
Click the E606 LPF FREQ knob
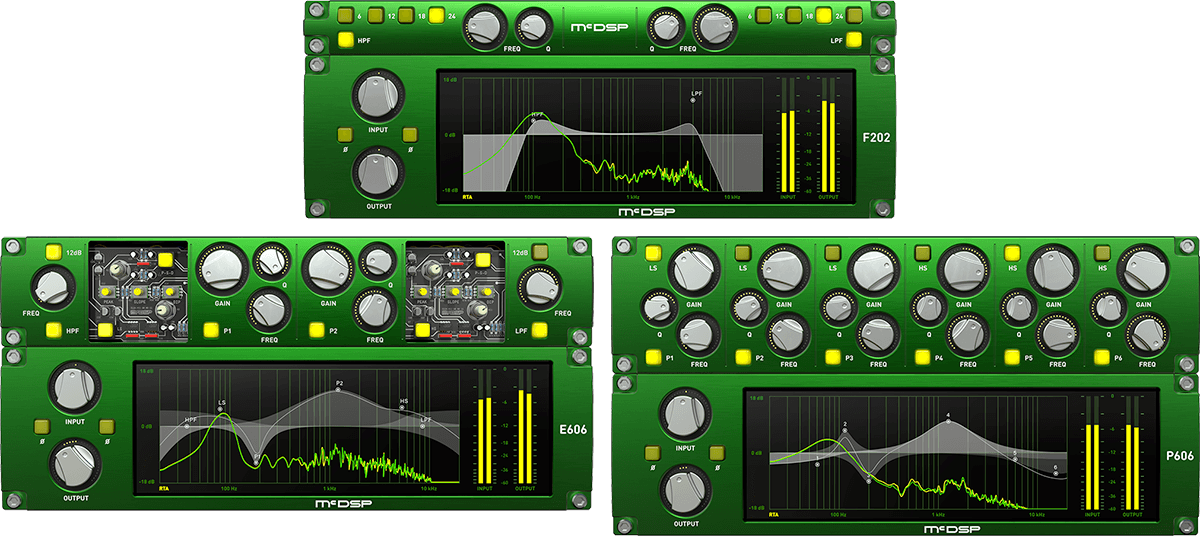point(543,287)
